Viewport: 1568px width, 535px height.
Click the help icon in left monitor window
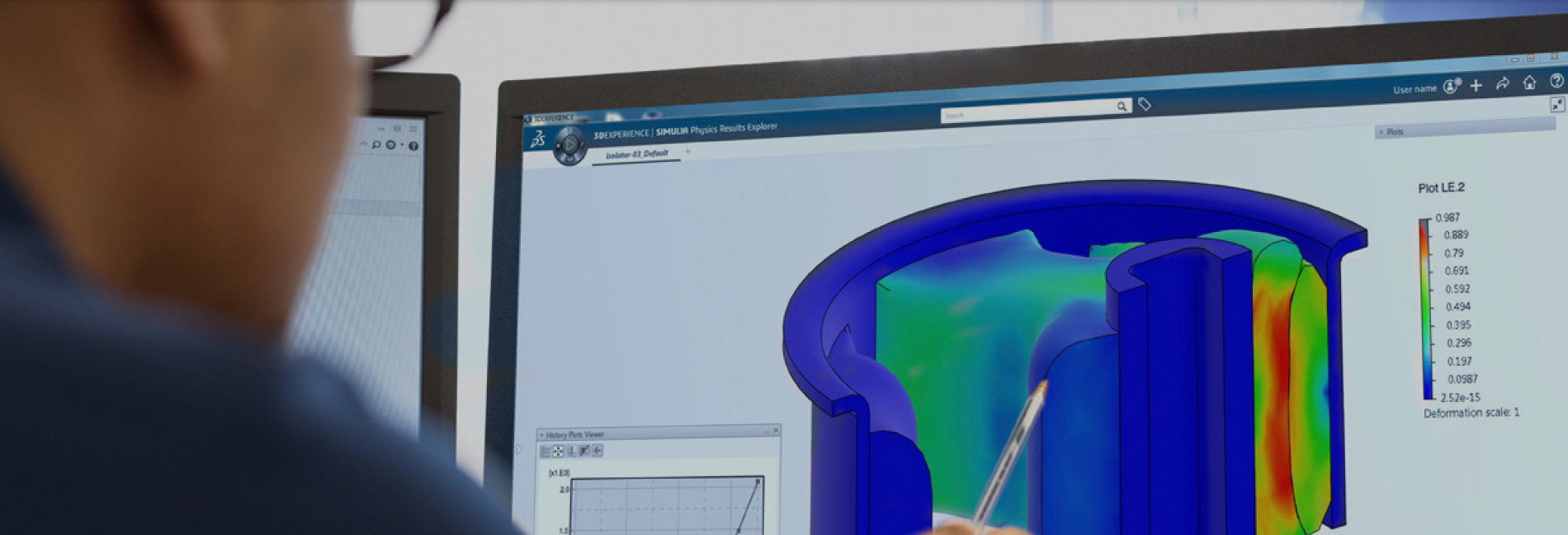point(413,146)
